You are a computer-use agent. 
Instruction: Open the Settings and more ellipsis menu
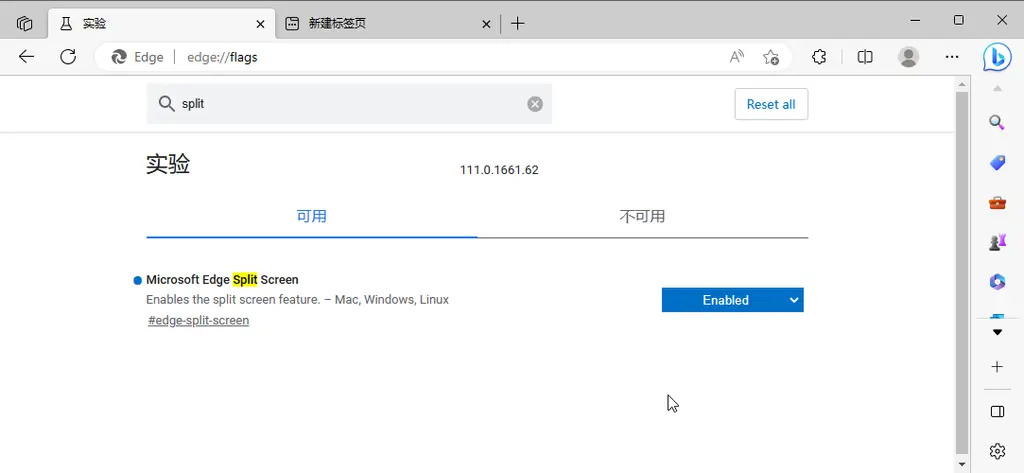tap(952, 57)
